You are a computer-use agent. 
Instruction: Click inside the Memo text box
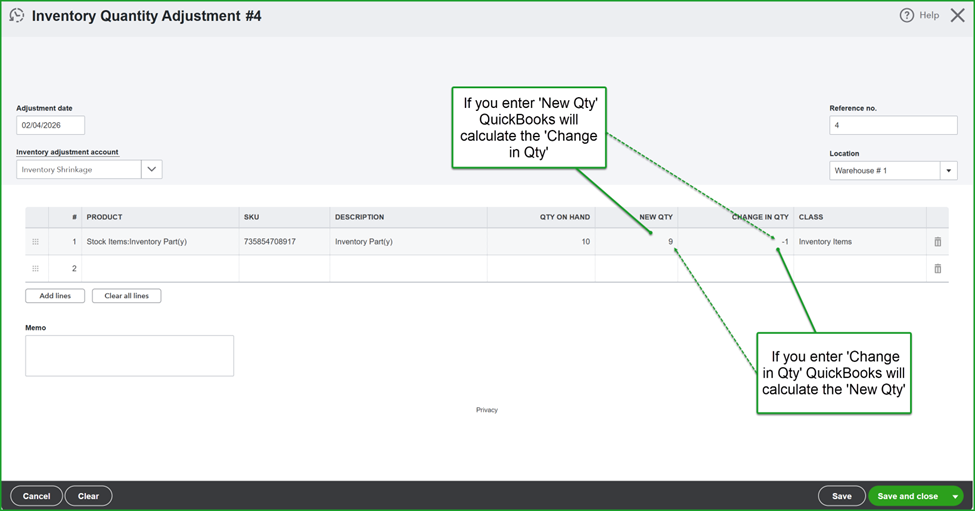coord(129,355)
